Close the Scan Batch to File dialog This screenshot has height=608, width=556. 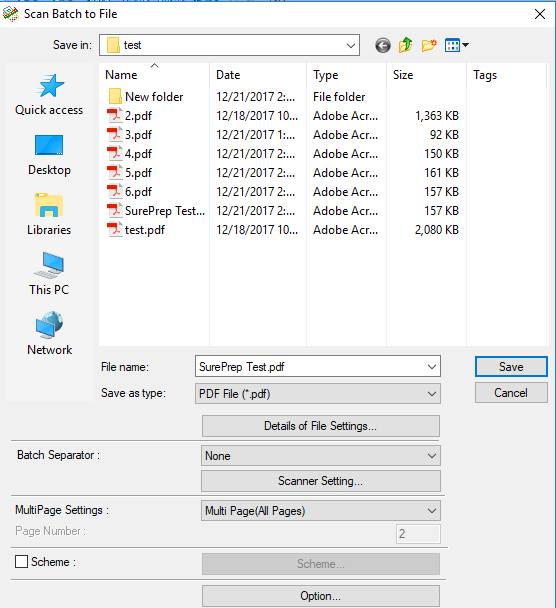click(x=540, y=14)
